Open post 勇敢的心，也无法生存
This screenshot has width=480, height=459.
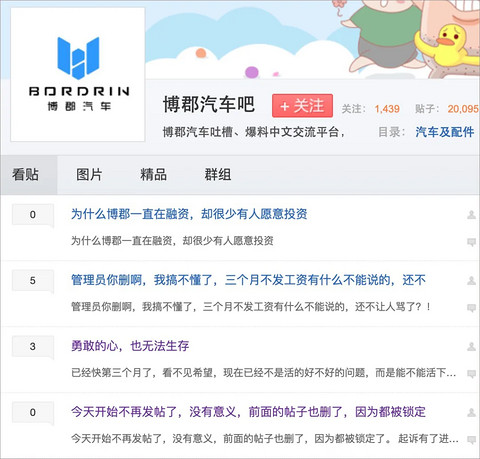pos(130,346)
